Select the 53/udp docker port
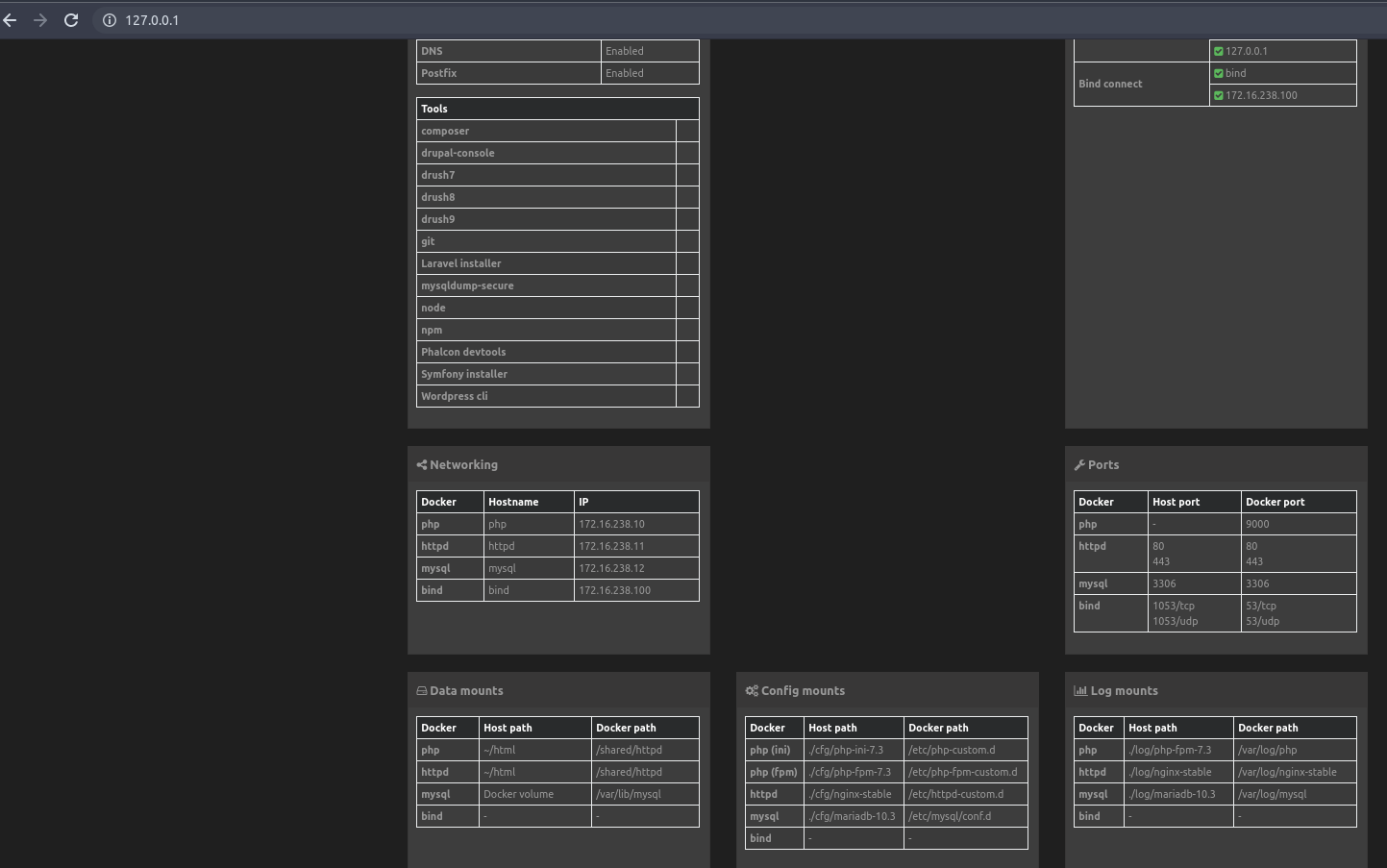The height and width of the screenshot is (868, 1387). point(1262,621)
